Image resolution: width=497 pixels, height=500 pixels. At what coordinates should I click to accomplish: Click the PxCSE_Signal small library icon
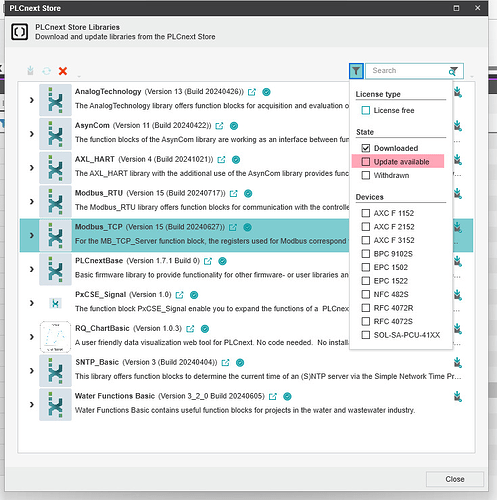pyautogui.click(x=55, y=303)
